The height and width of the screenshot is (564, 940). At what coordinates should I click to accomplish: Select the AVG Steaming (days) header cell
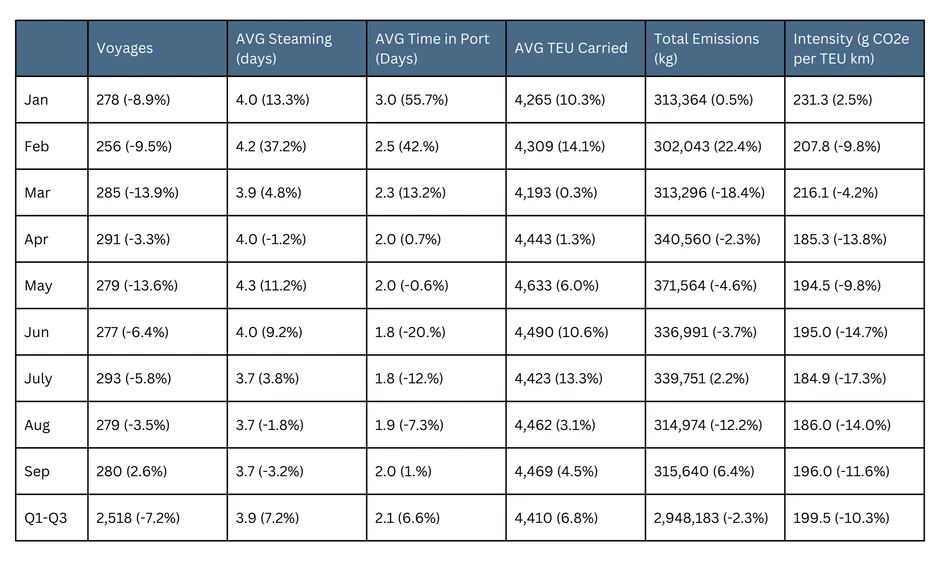coord(283,48)
